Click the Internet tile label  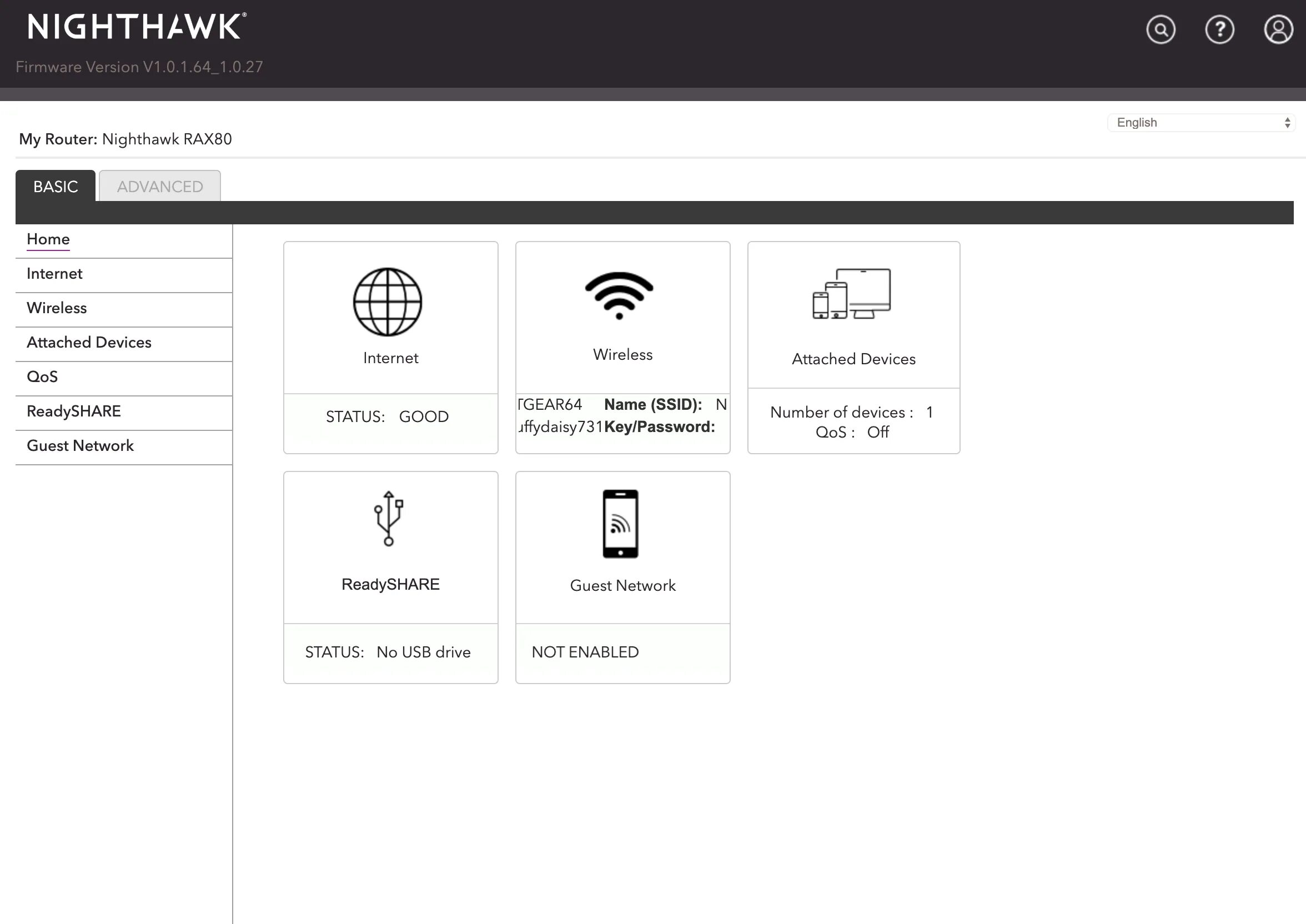coord(391,358)
